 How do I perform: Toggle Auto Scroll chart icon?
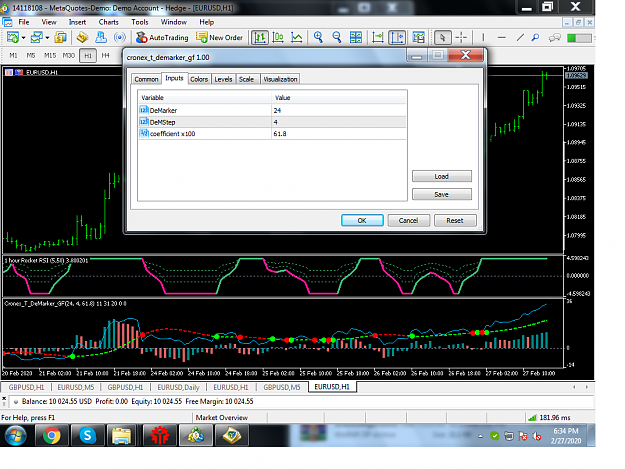[x=377, y=37]
